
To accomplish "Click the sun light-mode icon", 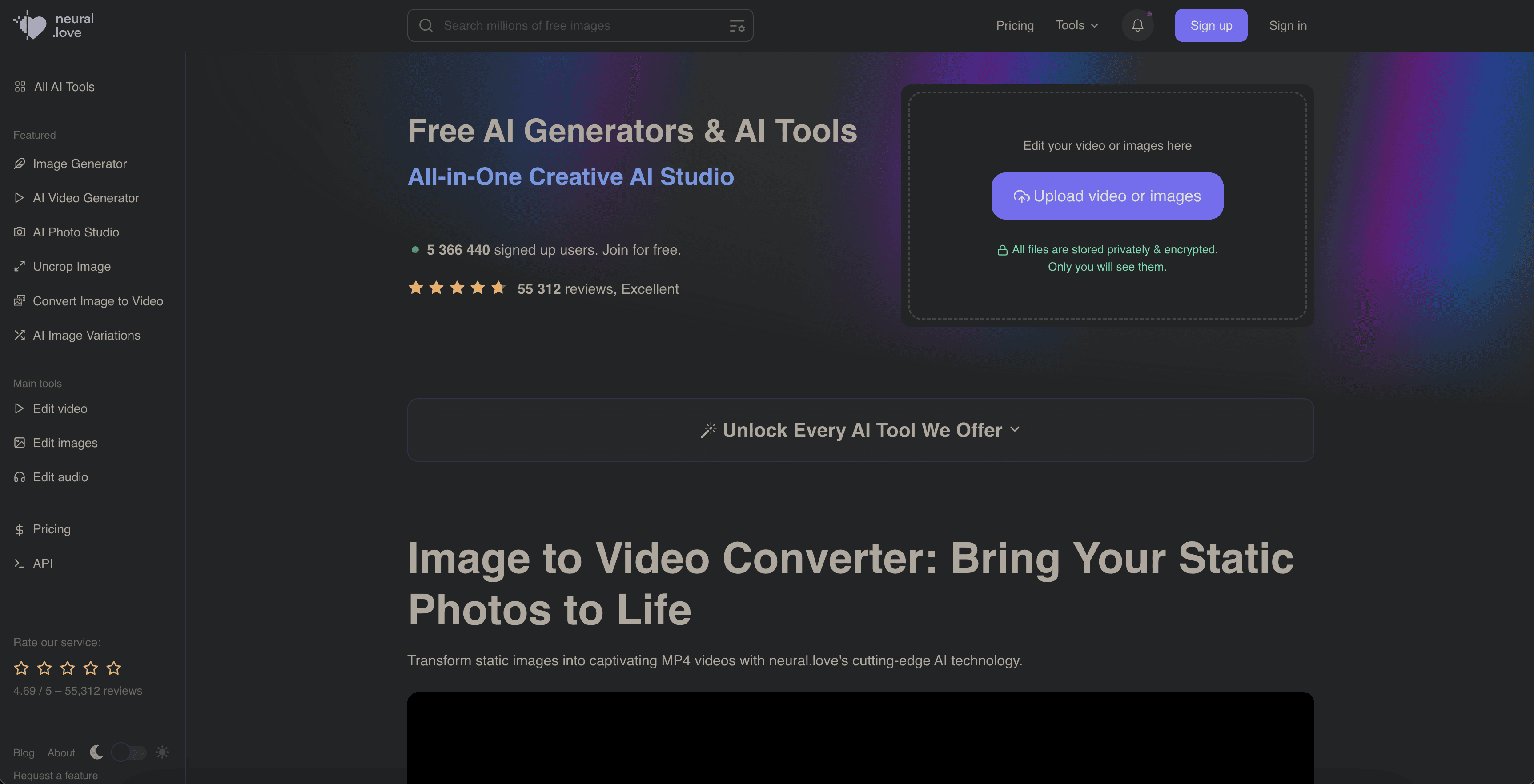I will click(x=162, y=752).
